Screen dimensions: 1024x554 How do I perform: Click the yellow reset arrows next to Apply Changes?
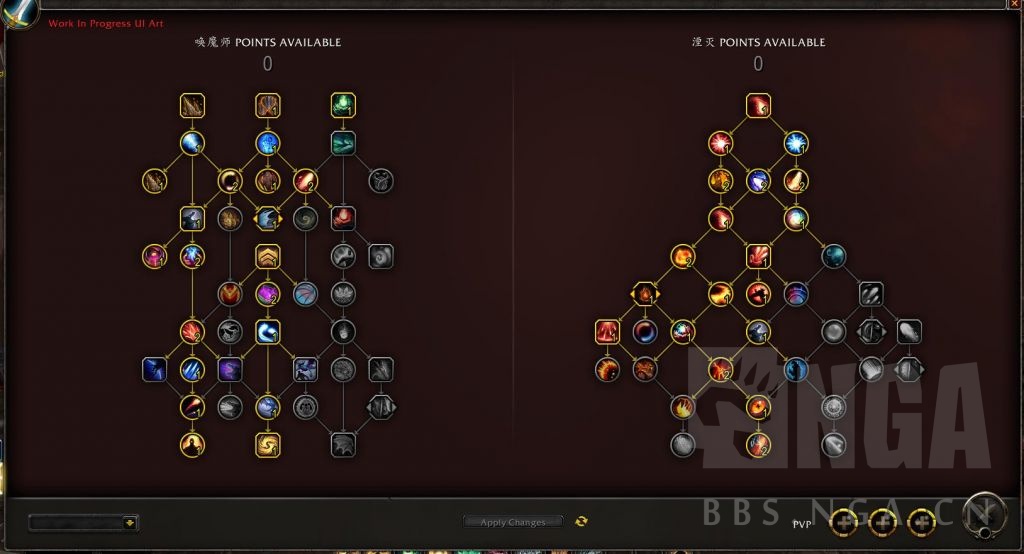(581, 521)
